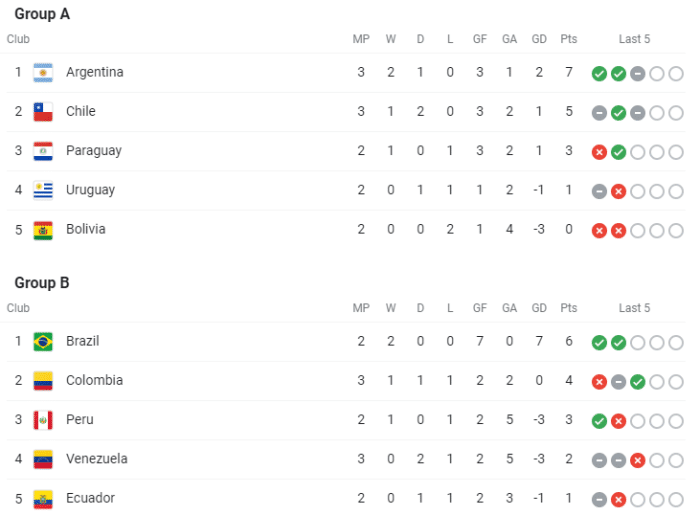Click the Ecuador flag icon

point(43,498)
